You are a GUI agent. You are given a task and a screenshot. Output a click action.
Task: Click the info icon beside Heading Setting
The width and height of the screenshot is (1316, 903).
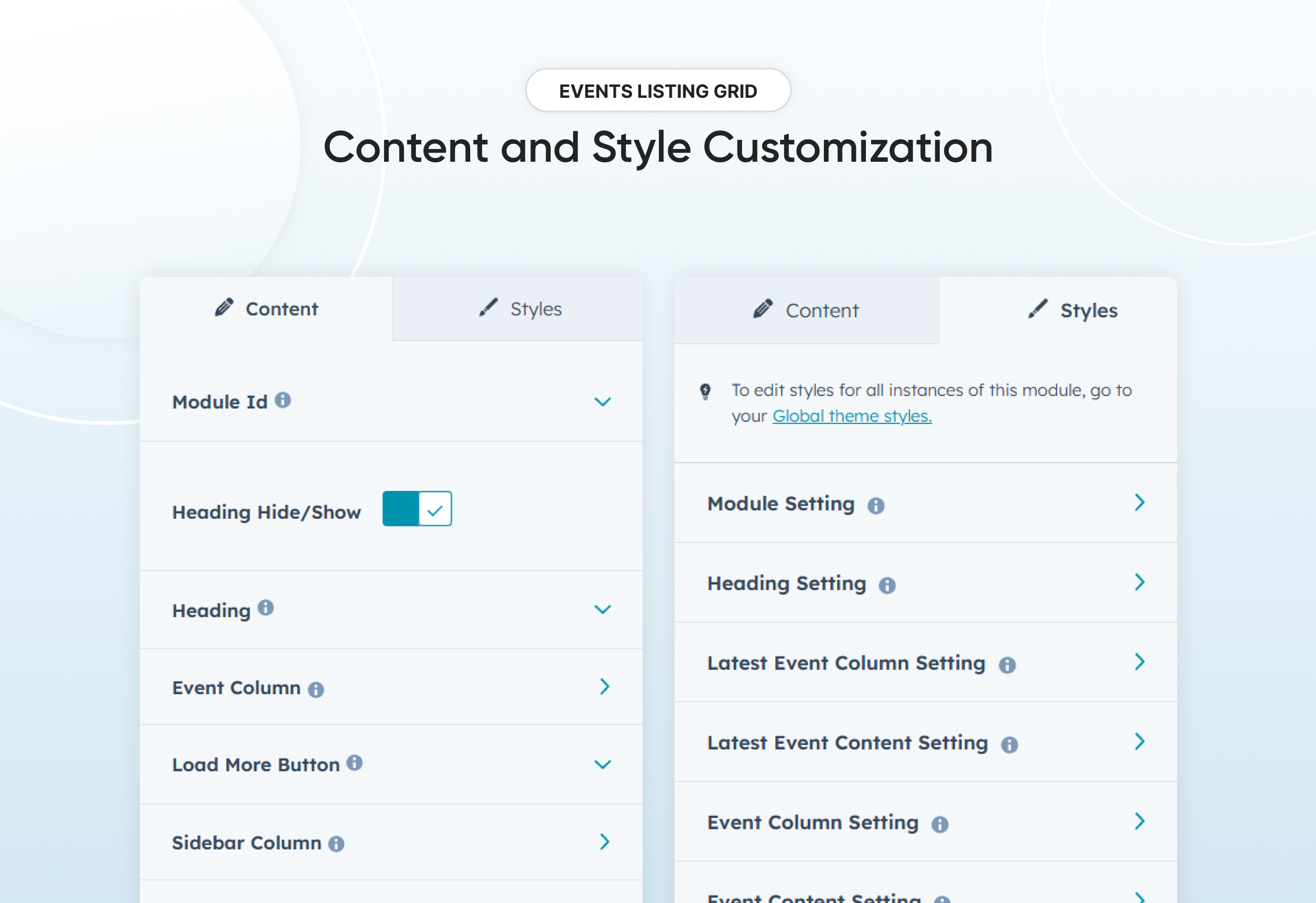click(x=887, y=585)
